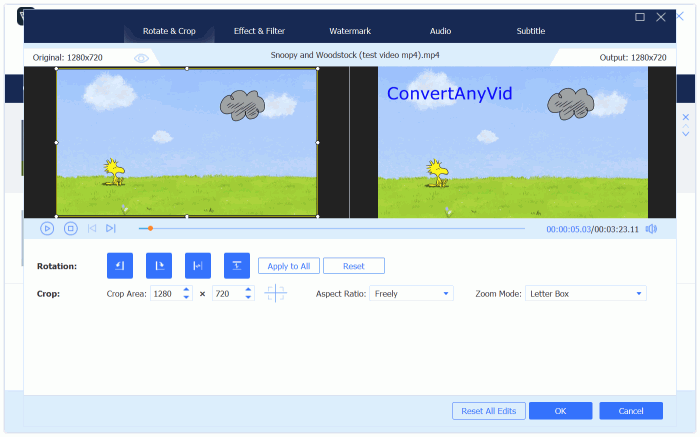Stop the video playback
The height and width of the screenshot is (437, 700).
tap(71, 229)
